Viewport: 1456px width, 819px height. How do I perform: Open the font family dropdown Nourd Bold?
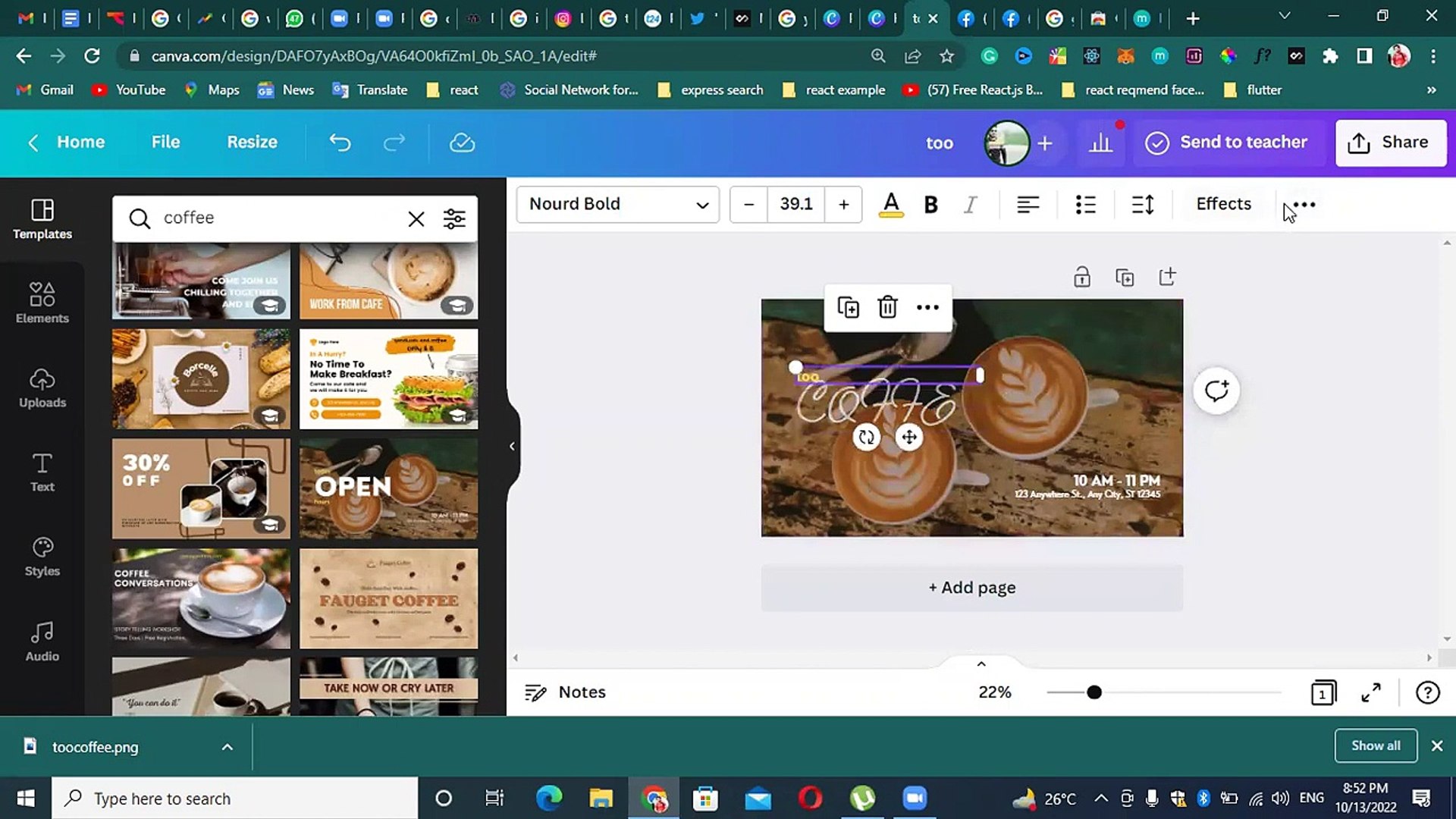tap(618, 205)
